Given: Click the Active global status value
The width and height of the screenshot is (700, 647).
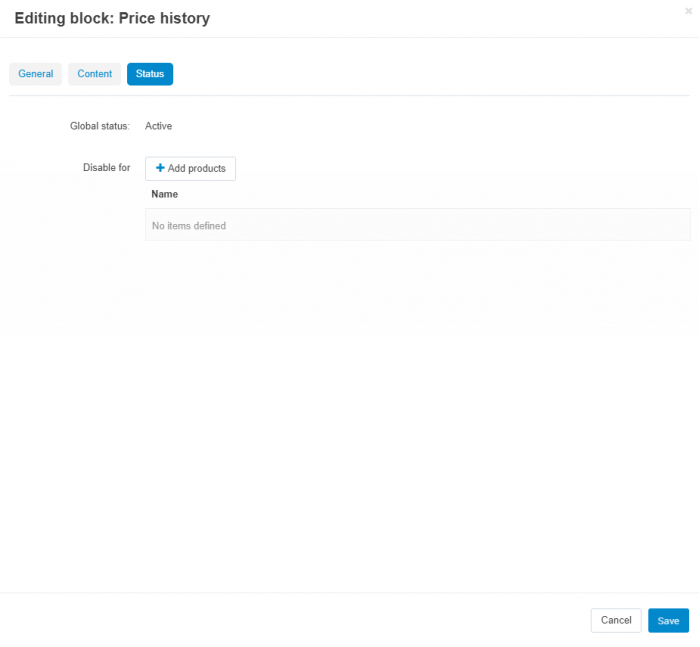Looking at the screenshot, I should 158,126.
